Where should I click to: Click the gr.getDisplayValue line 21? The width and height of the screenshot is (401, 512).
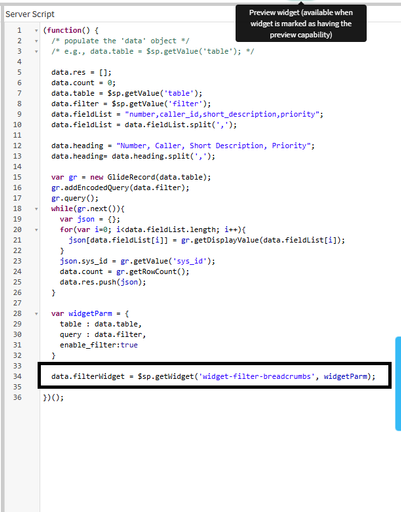pos(207,240)
